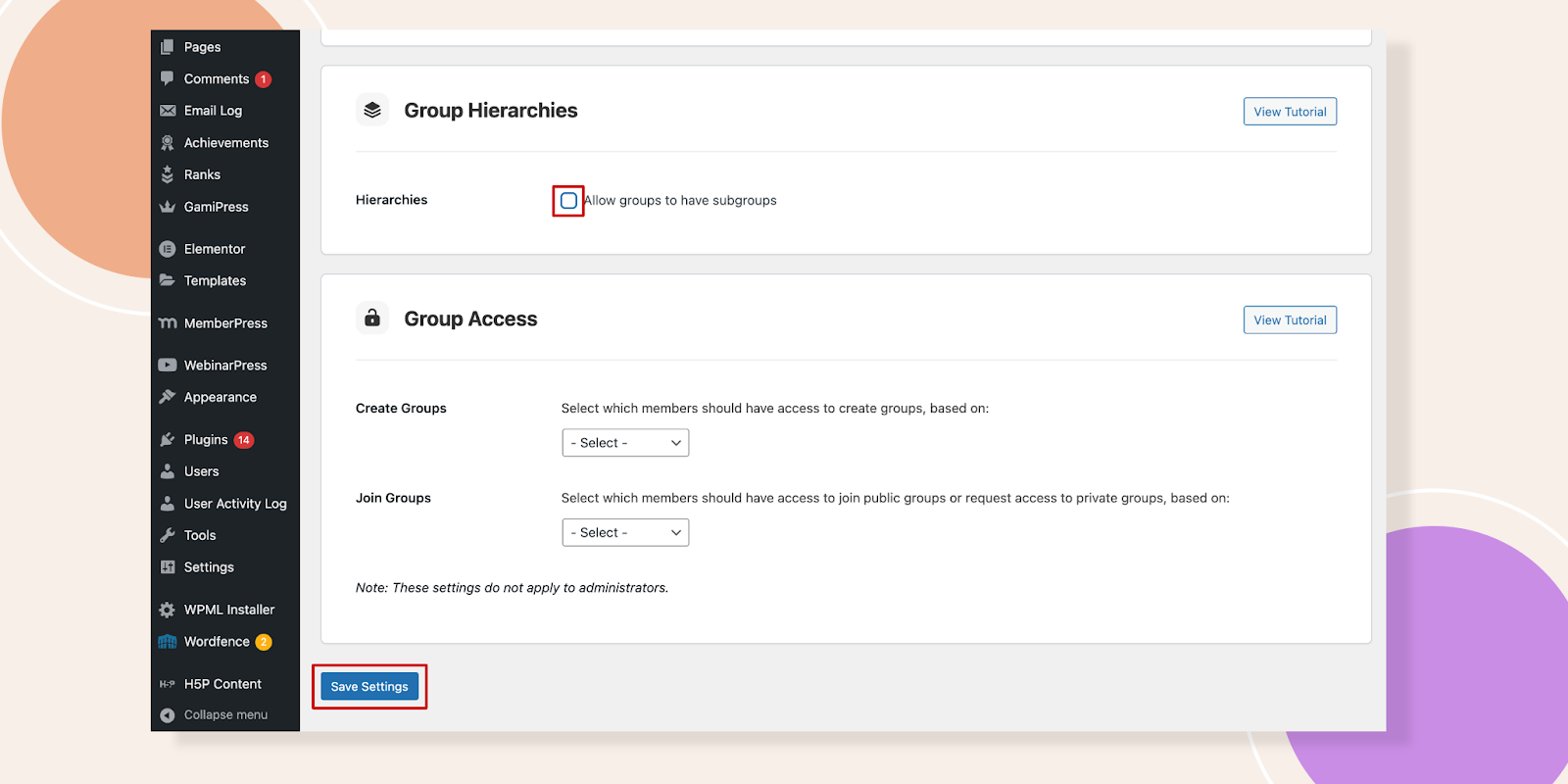The width and height of the screenshot is (1568, 784).
Task: Open Pages in the admin menu
Action: [225, 47]
